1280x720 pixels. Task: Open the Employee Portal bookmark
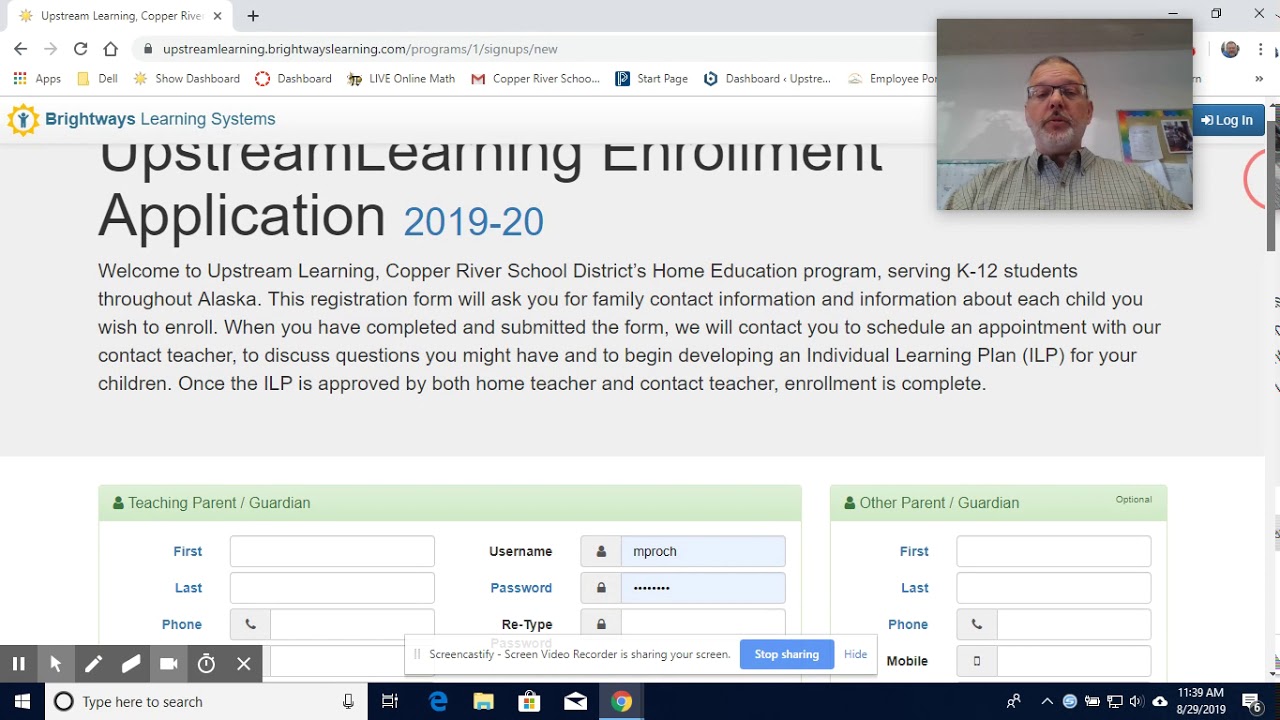[892, 79]
